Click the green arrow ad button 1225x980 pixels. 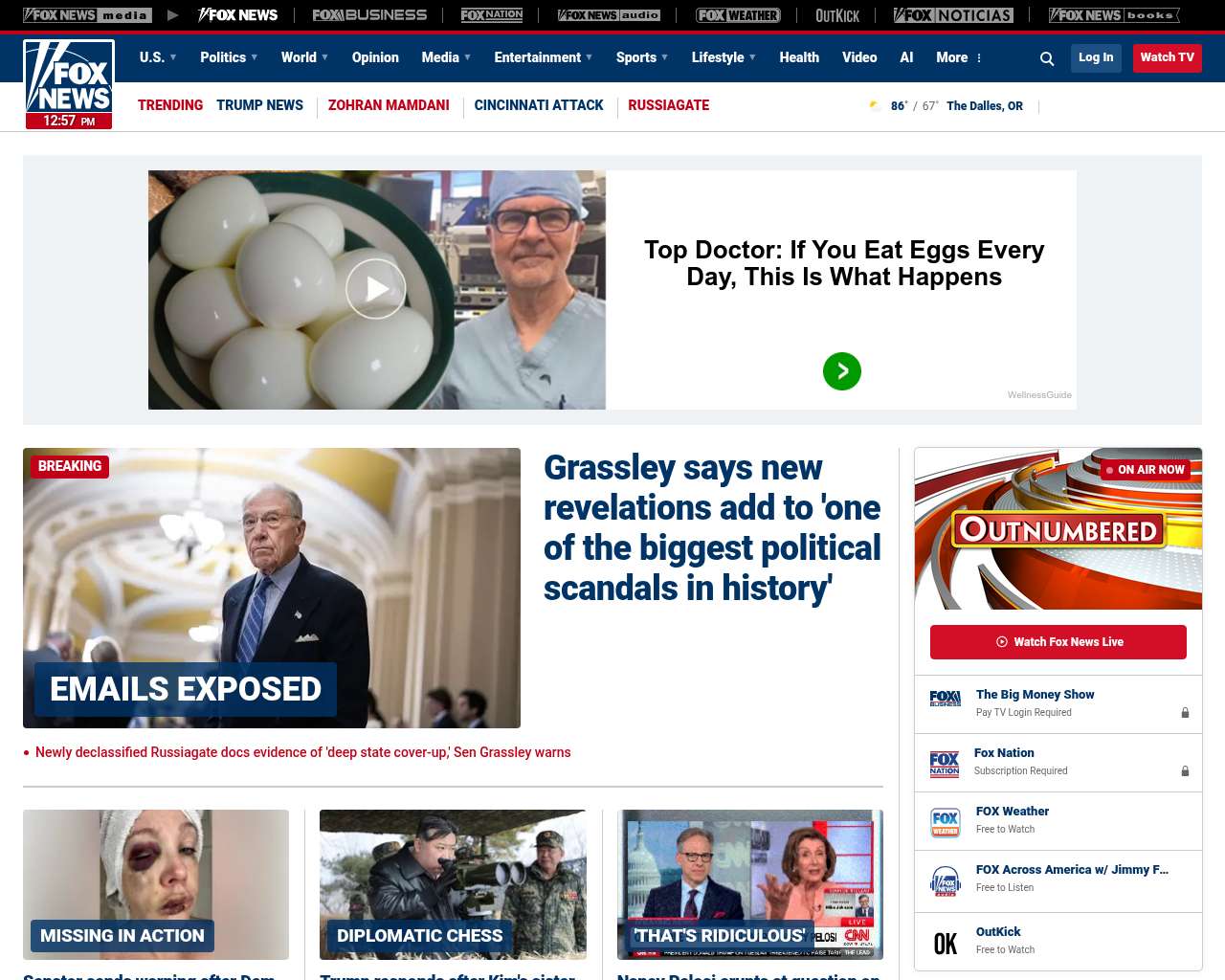[x=842, y=371]
